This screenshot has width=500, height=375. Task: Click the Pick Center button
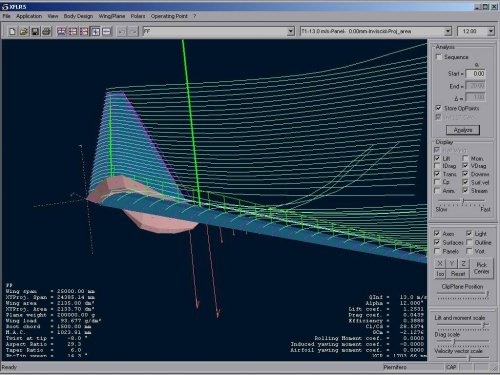point(481,268)
